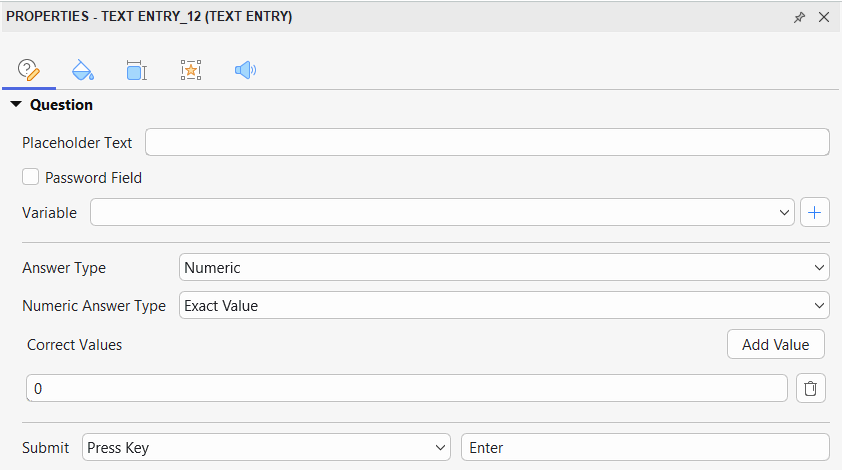Image resolution: width=842 pixels, height=470 pixels.
Task: Click the Password Field label
Action: point(93,178)
